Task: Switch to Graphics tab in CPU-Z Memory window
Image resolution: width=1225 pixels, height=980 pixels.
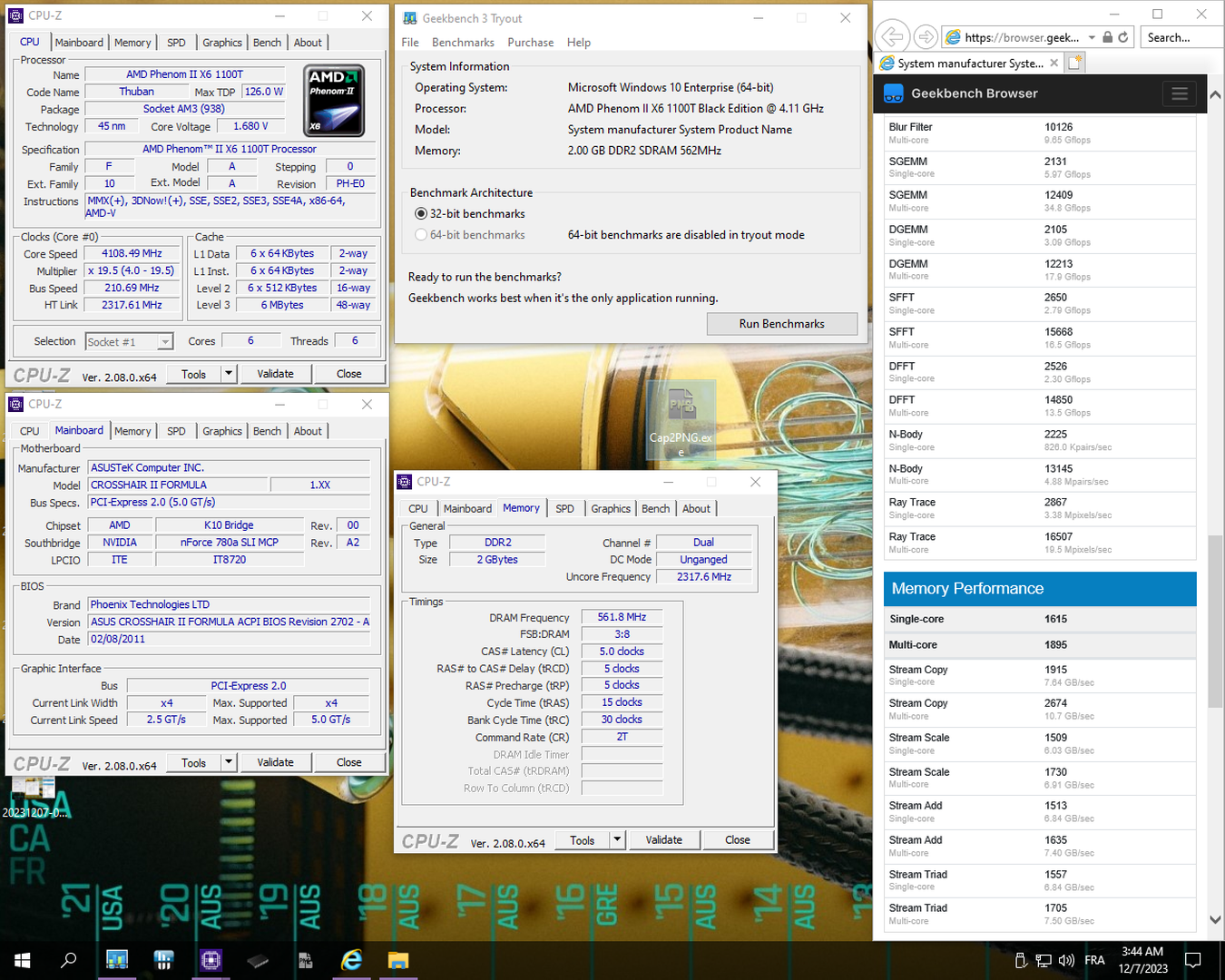Action: click(611, 509)
